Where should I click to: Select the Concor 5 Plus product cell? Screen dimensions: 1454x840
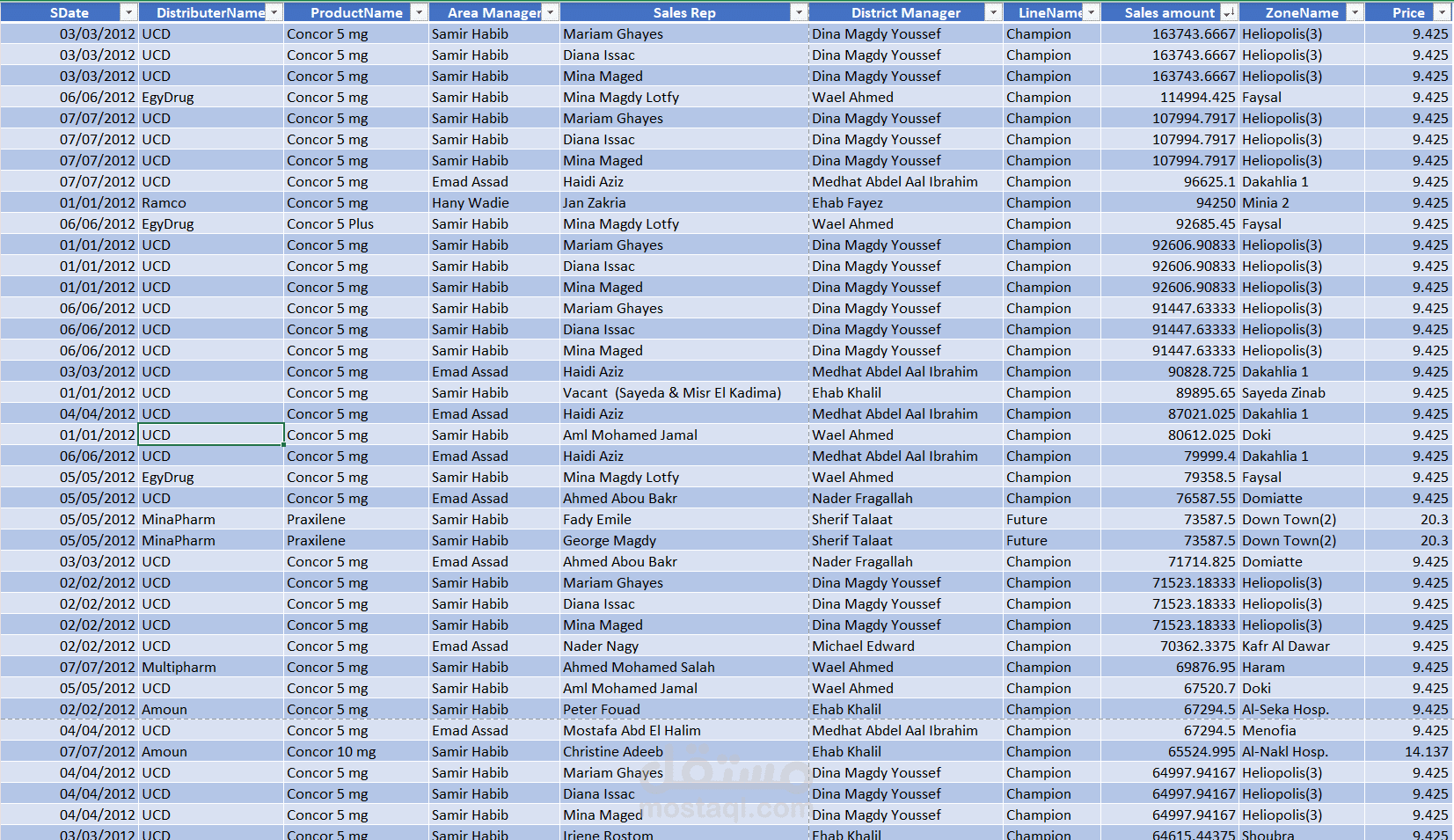coord(356,223)
